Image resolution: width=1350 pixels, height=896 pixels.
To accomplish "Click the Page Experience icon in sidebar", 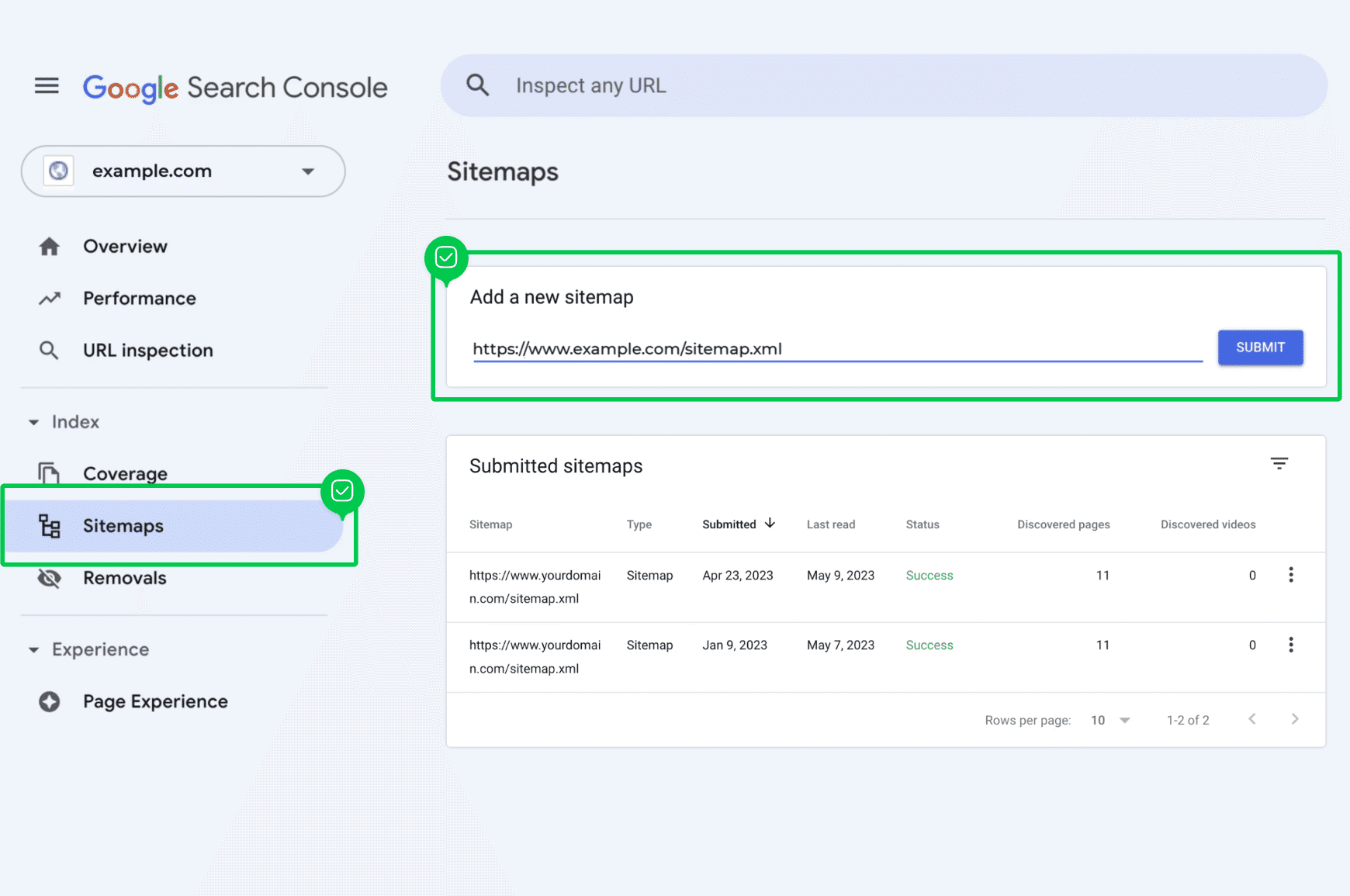I will 50,701.
